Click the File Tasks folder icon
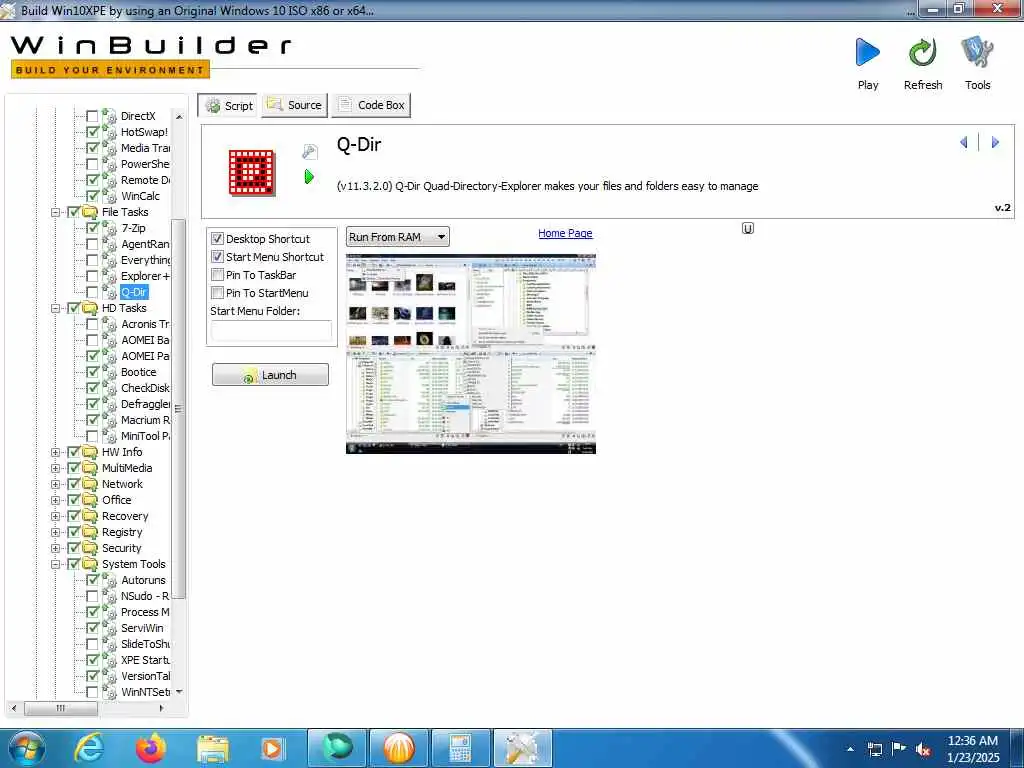The width and height of the screenshot is (1024, 768). (90, 212)
